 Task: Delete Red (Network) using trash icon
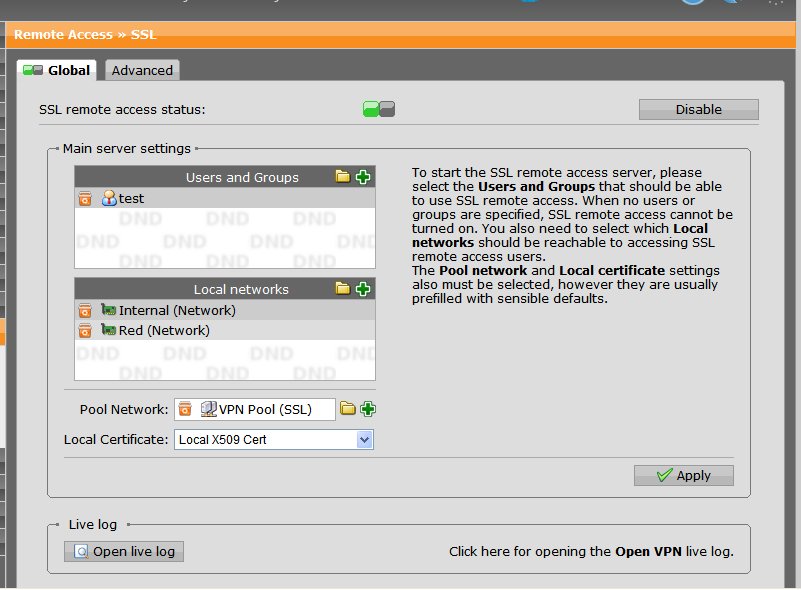[85, 331]
